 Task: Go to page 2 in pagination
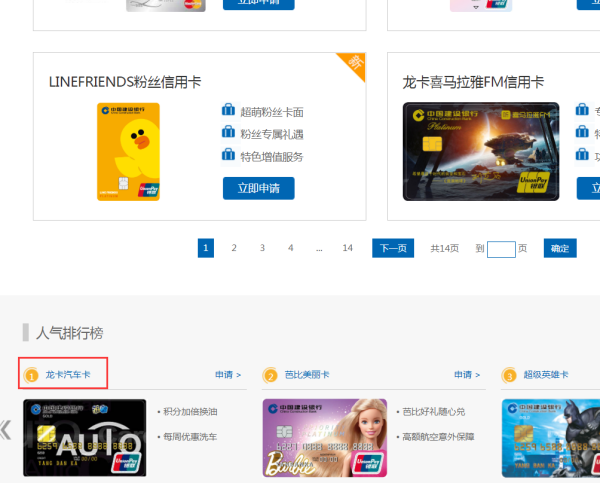(234, 248)
